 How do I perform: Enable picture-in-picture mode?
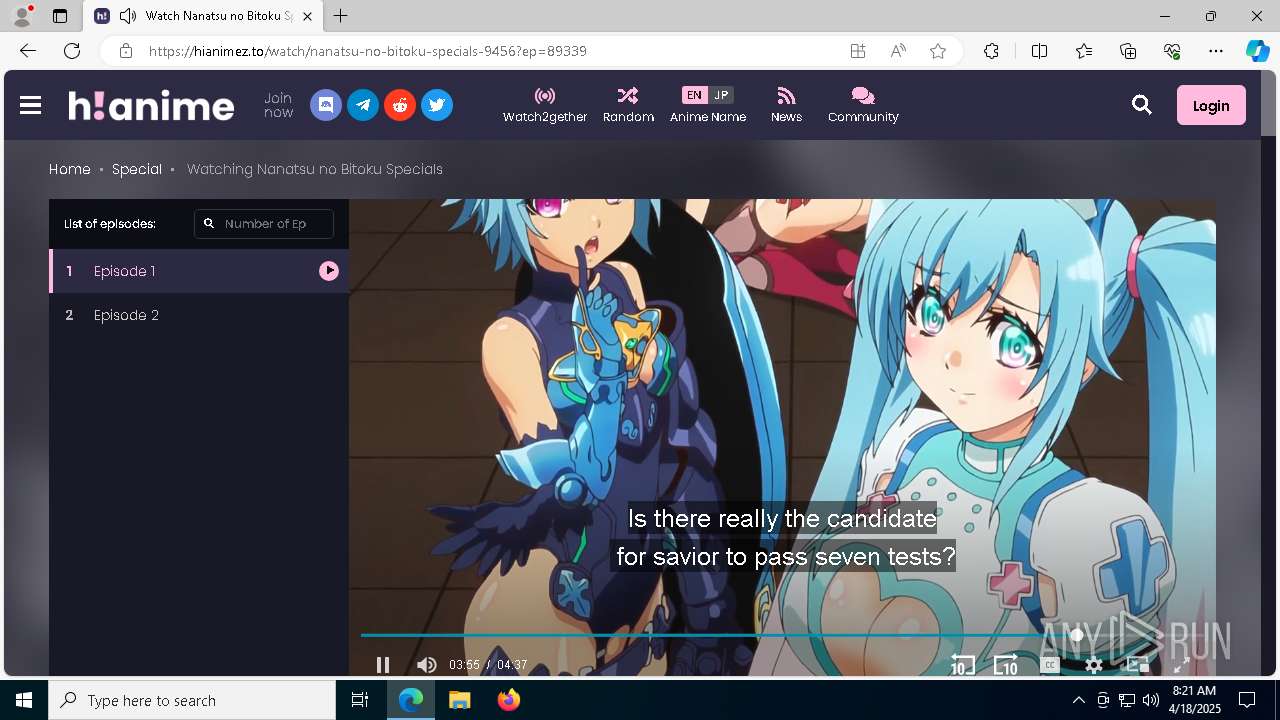tap(1138, 665)
